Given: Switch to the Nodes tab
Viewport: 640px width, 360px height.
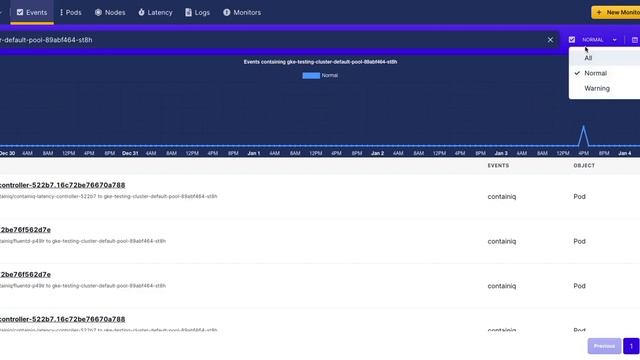Looking at the screenshot, I should tap(110, 12).
